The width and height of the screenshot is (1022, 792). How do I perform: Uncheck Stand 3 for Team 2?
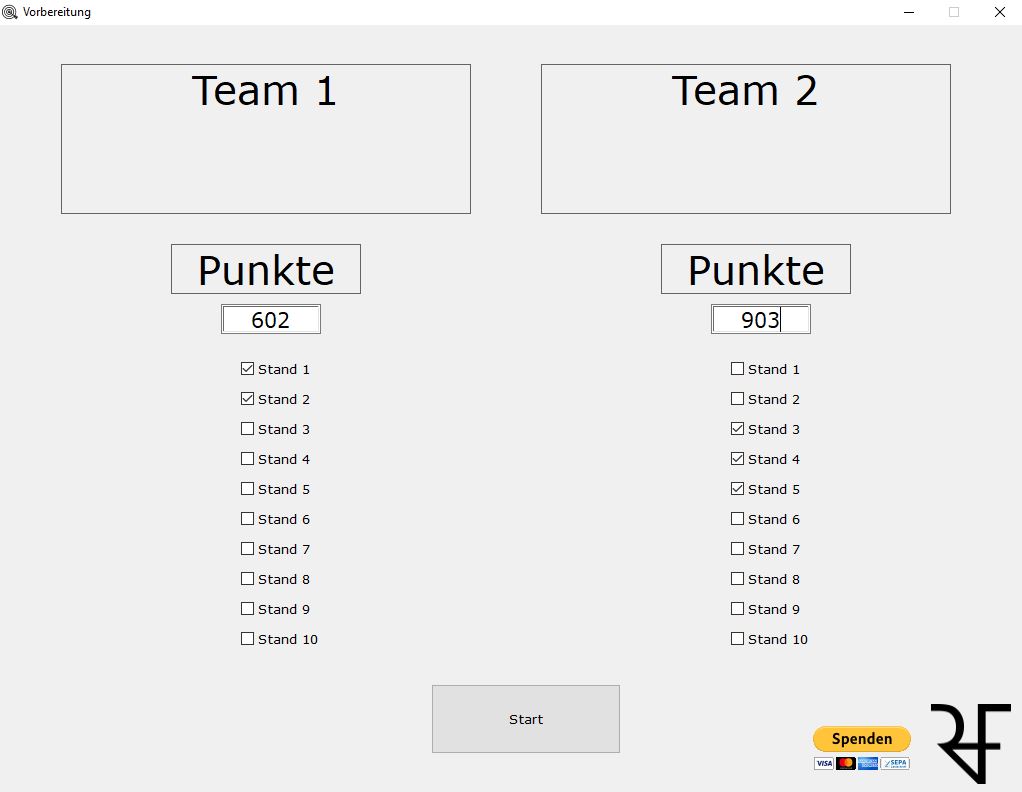click(738, 429)
